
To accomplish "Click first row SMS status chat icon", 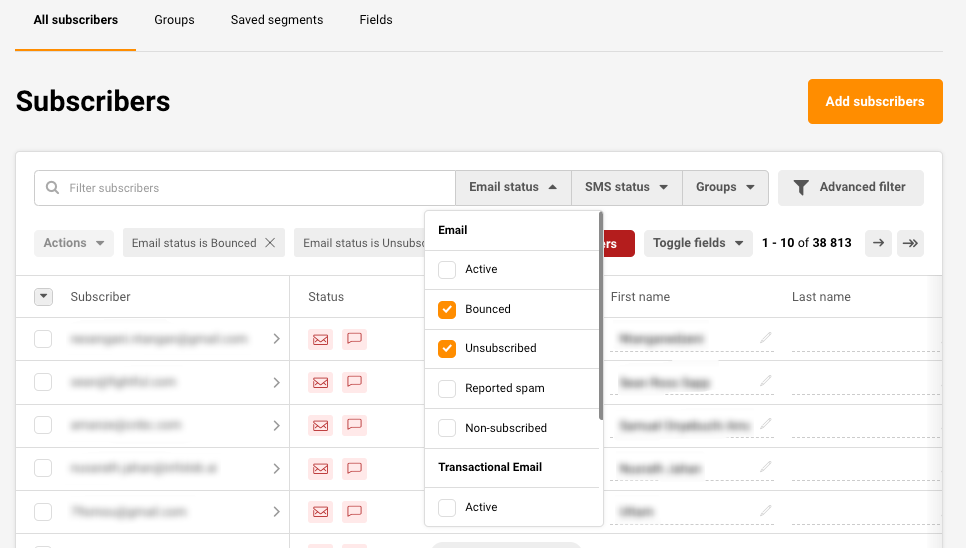I will [354, 339].
